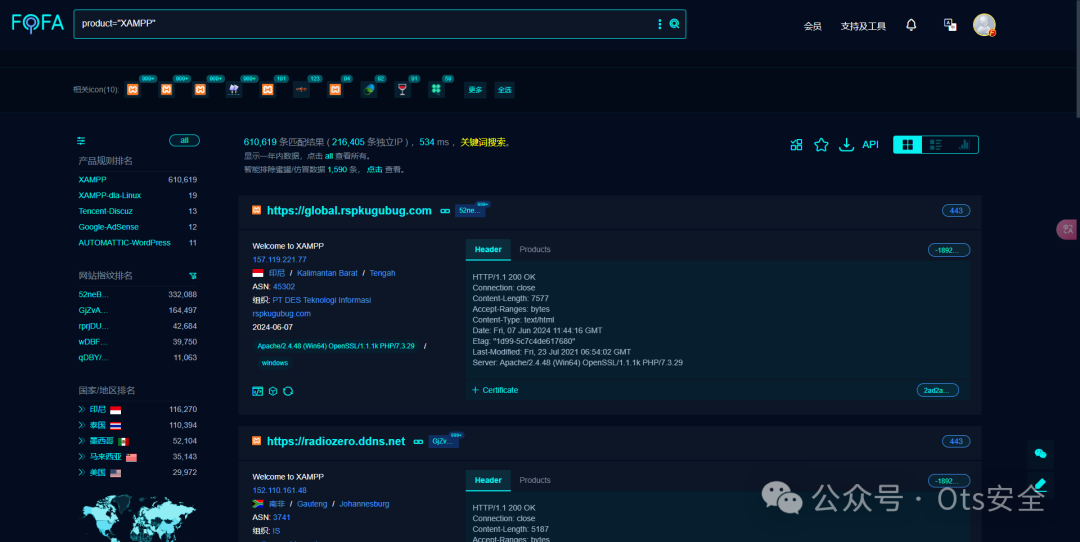Select Header tab in global.rspkugubug.com card

[488, 249]
